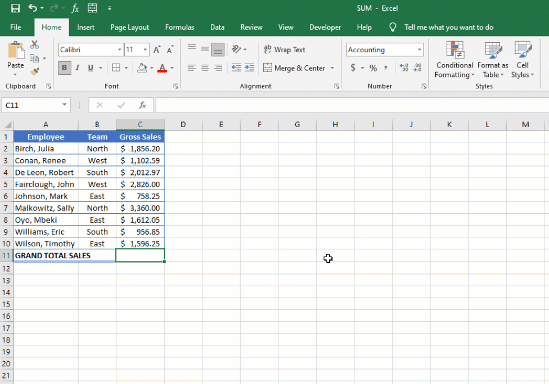This screenshot has width=549, height=384.
Task: Click the Format Painter brush icon
Action: [34, 72]
